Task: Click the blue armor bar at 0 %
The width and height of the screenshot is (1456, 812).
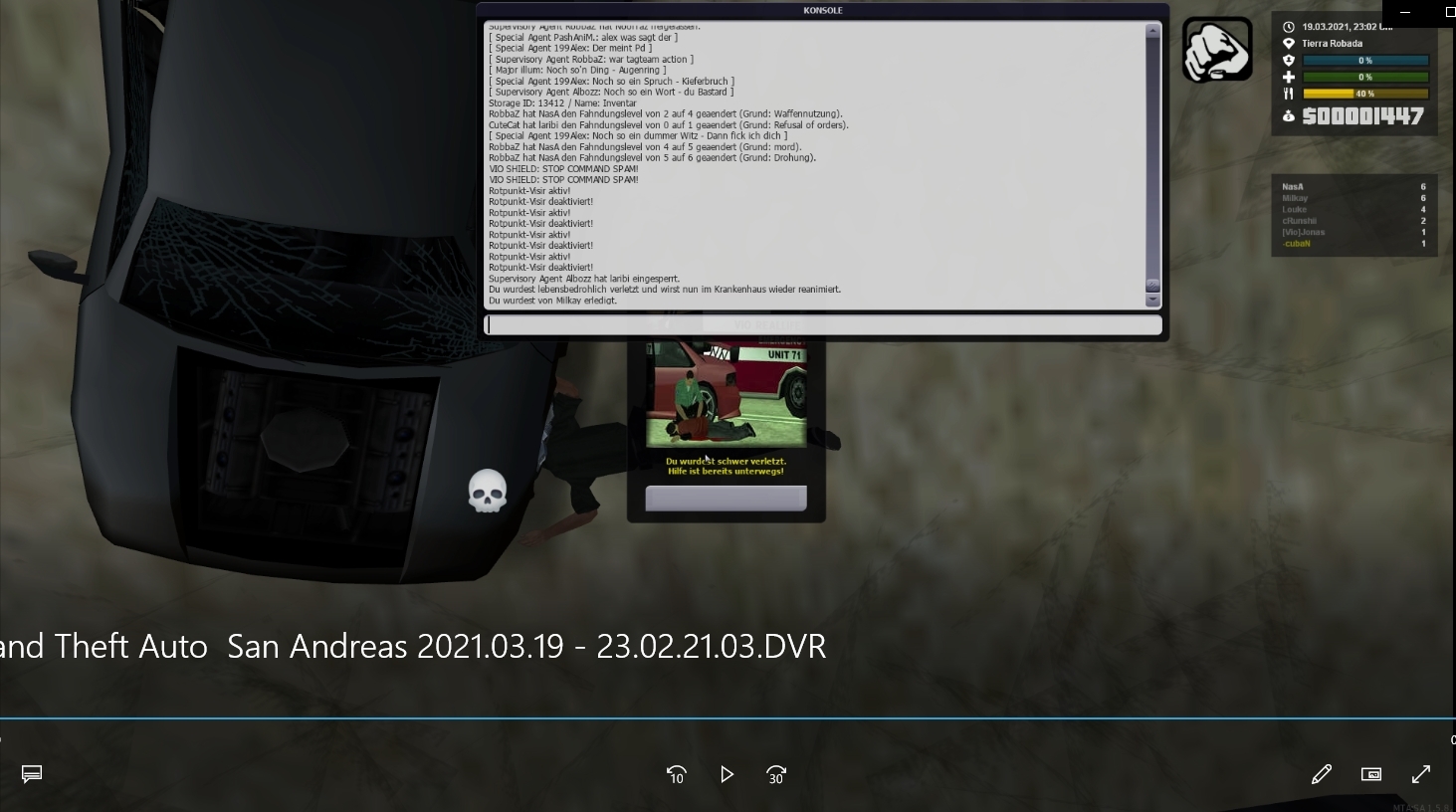Action: coord(1365,61)
